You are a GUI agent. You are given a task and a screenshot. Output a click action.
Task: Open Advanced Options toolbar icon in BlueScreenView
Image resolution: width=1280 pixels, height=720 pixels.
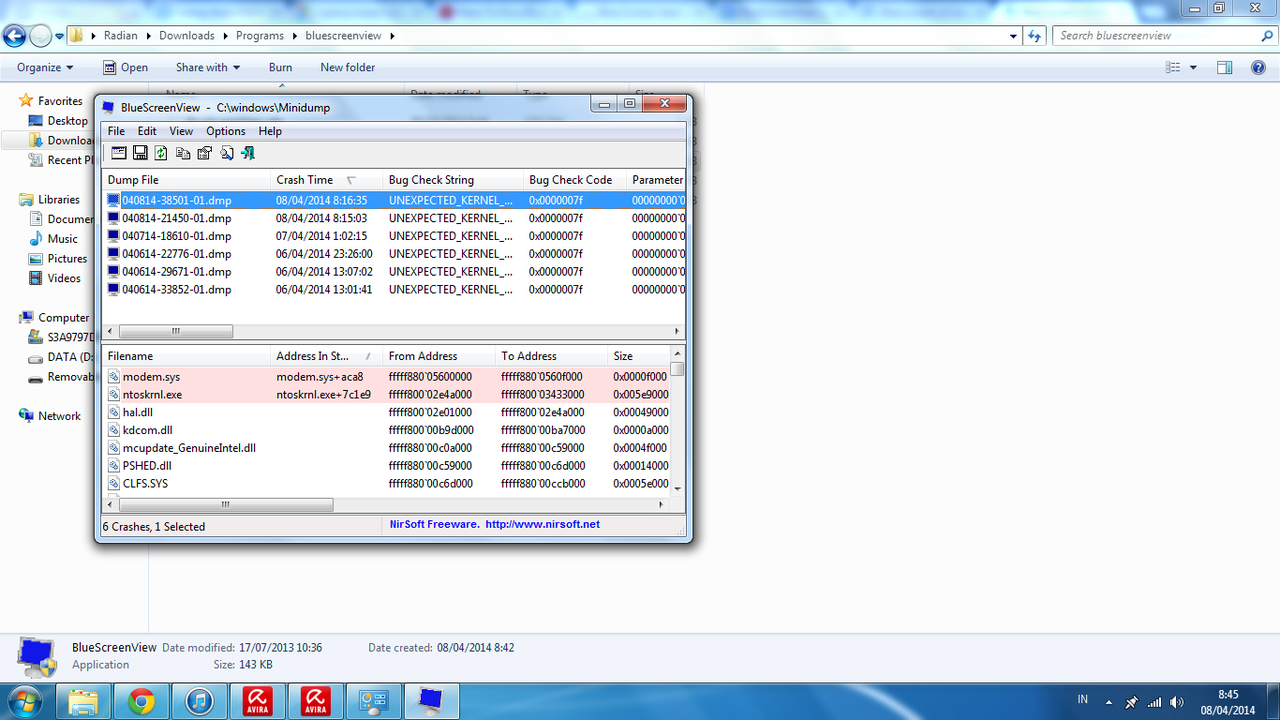pyautogui.click(x=118, y=153)
